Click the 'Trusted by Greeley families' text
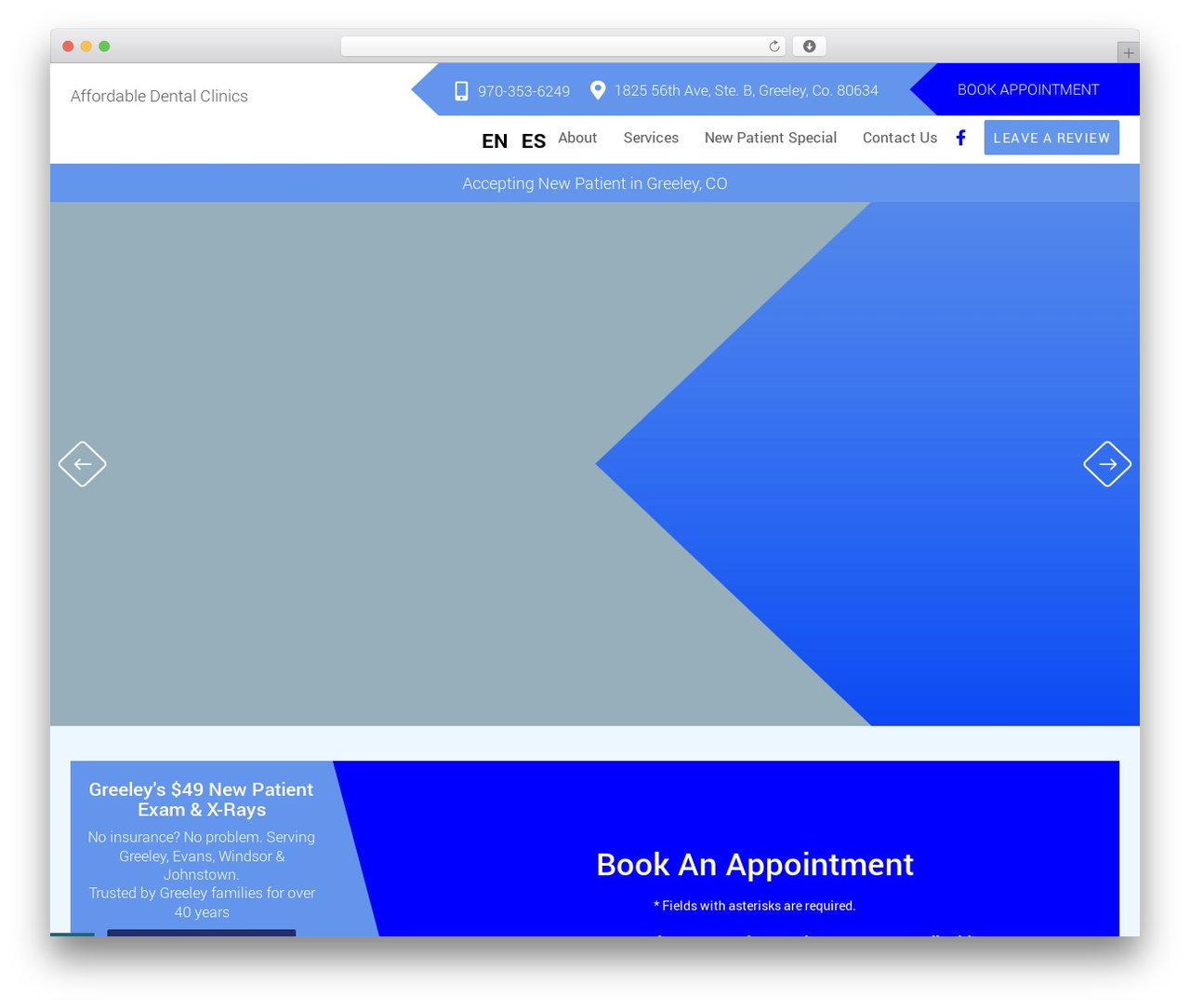This screenshot has width=1190, height=1008. point(202,902)
